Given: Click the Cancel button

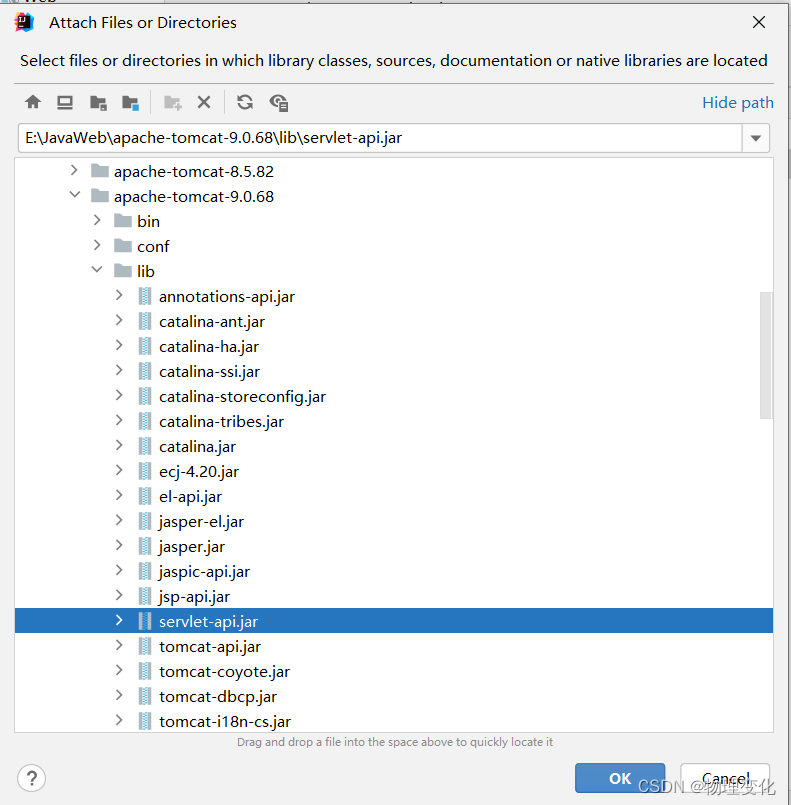Looking at the screenshot, I should 725,778.
